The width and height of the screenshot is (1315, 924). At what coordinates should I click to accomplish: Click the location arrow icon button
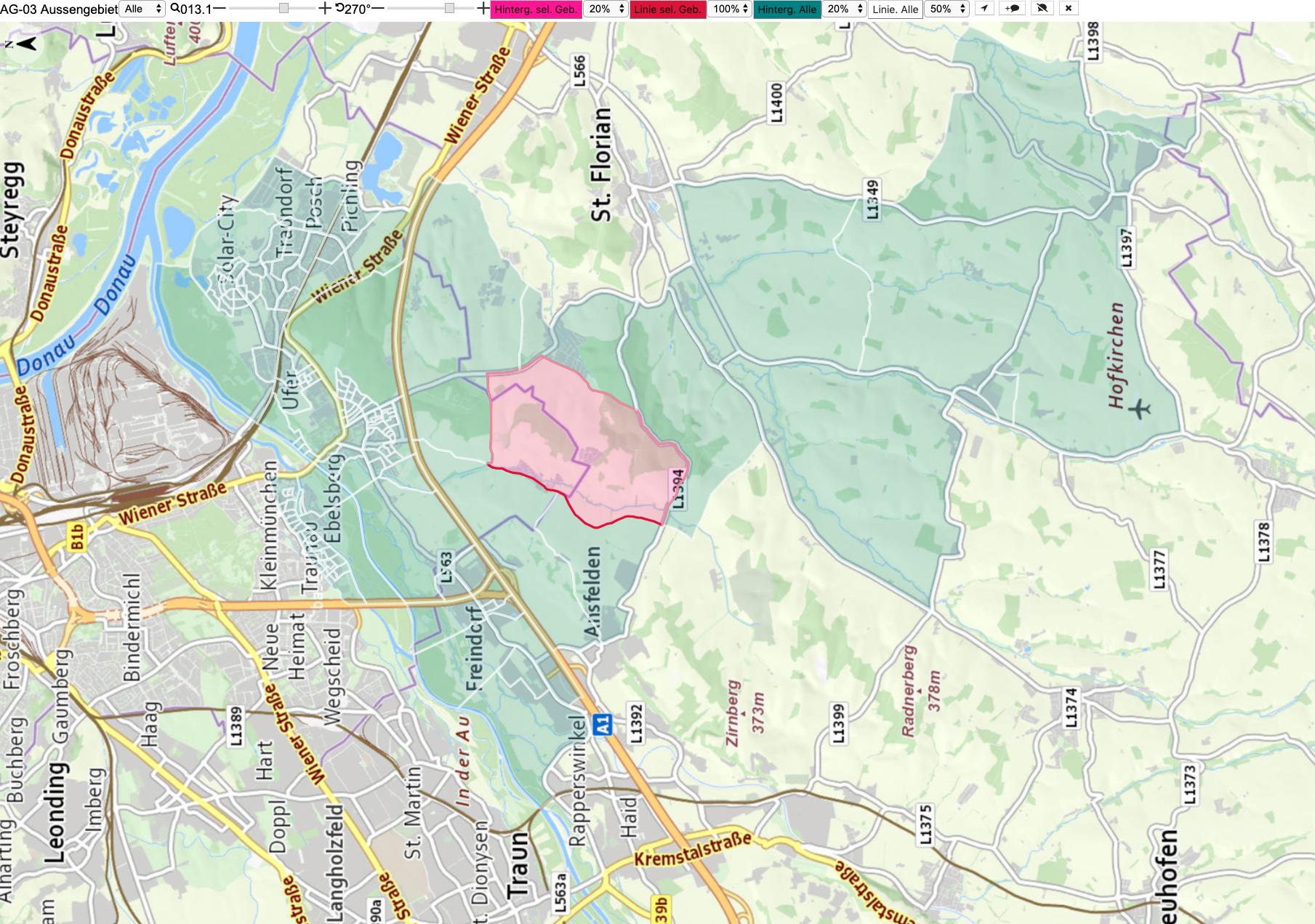(984, 9)
